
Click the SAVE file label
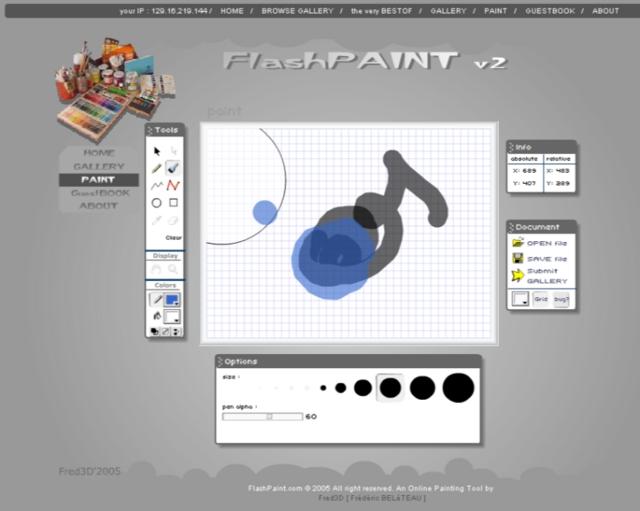click(x=547, y=259)
